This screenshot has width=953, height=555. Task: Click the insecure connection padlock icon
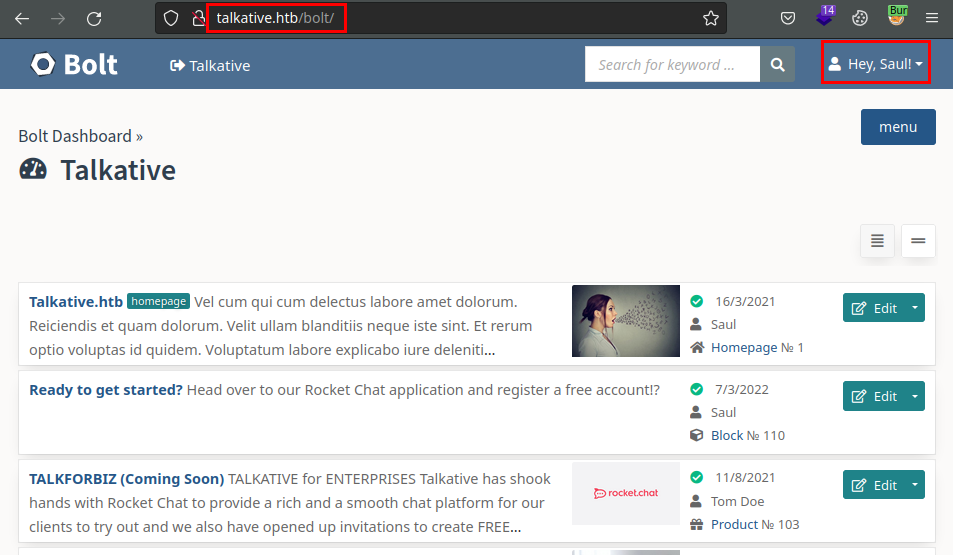coord(198,18)
